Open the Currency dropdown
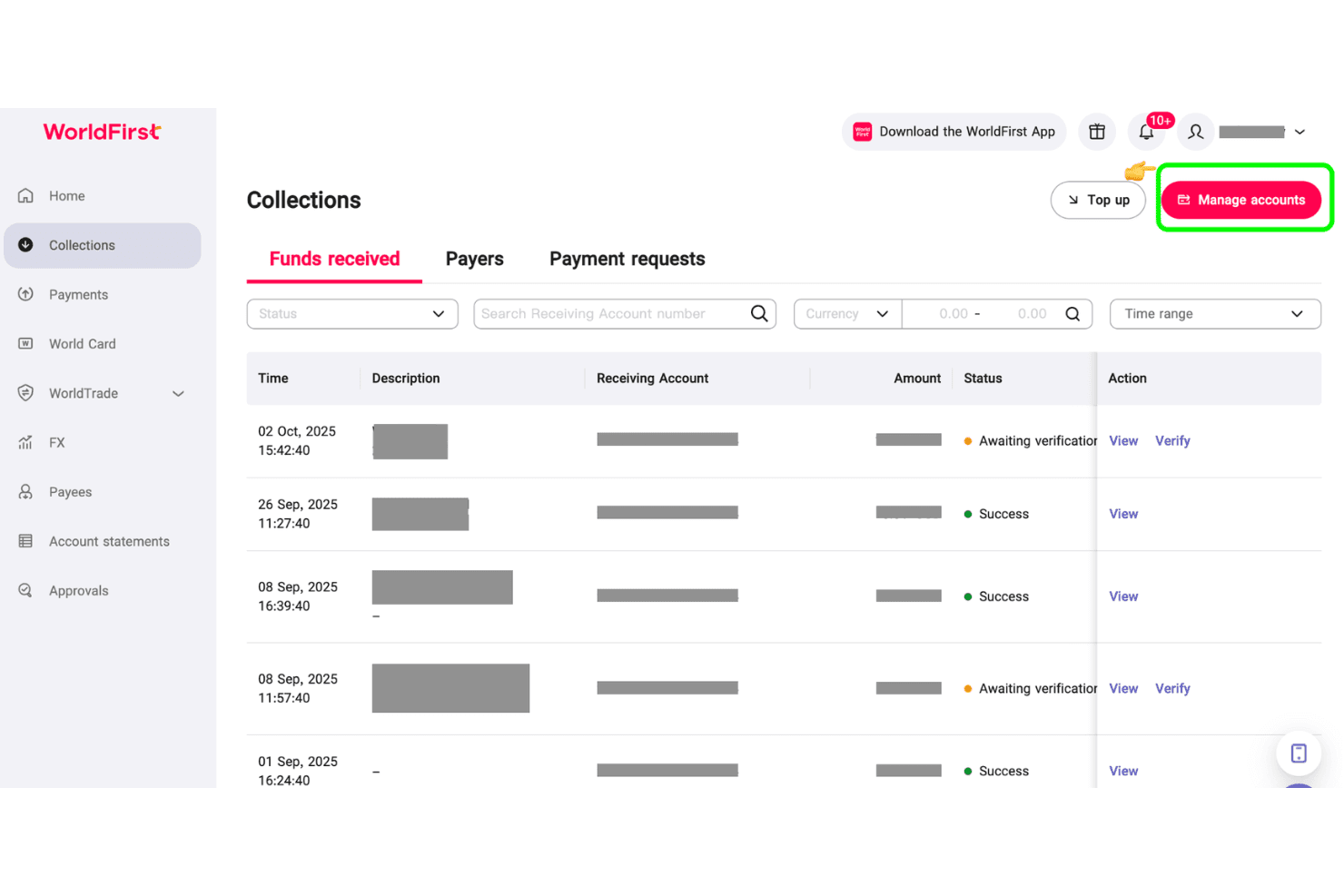Screen dimensions: 1344x896 point(847,314)
